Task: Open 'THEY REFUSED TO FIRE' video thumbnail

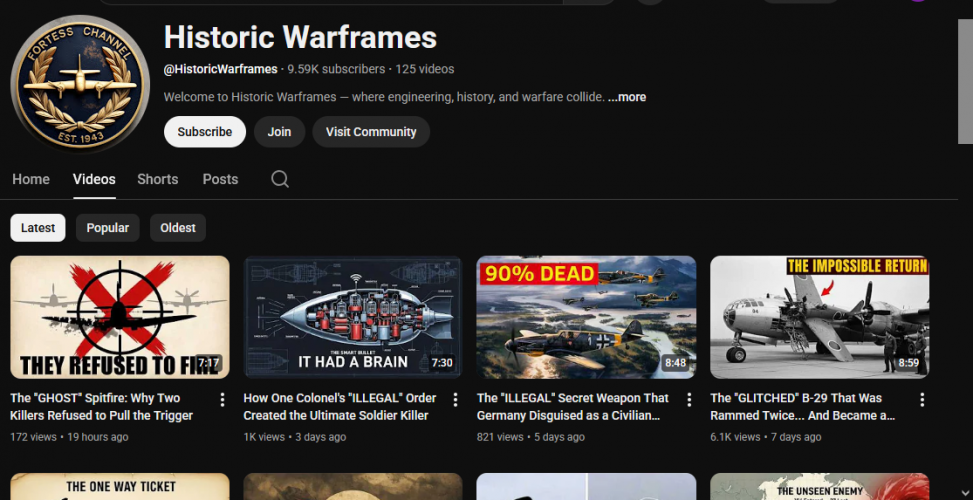Action: (120, 317)
